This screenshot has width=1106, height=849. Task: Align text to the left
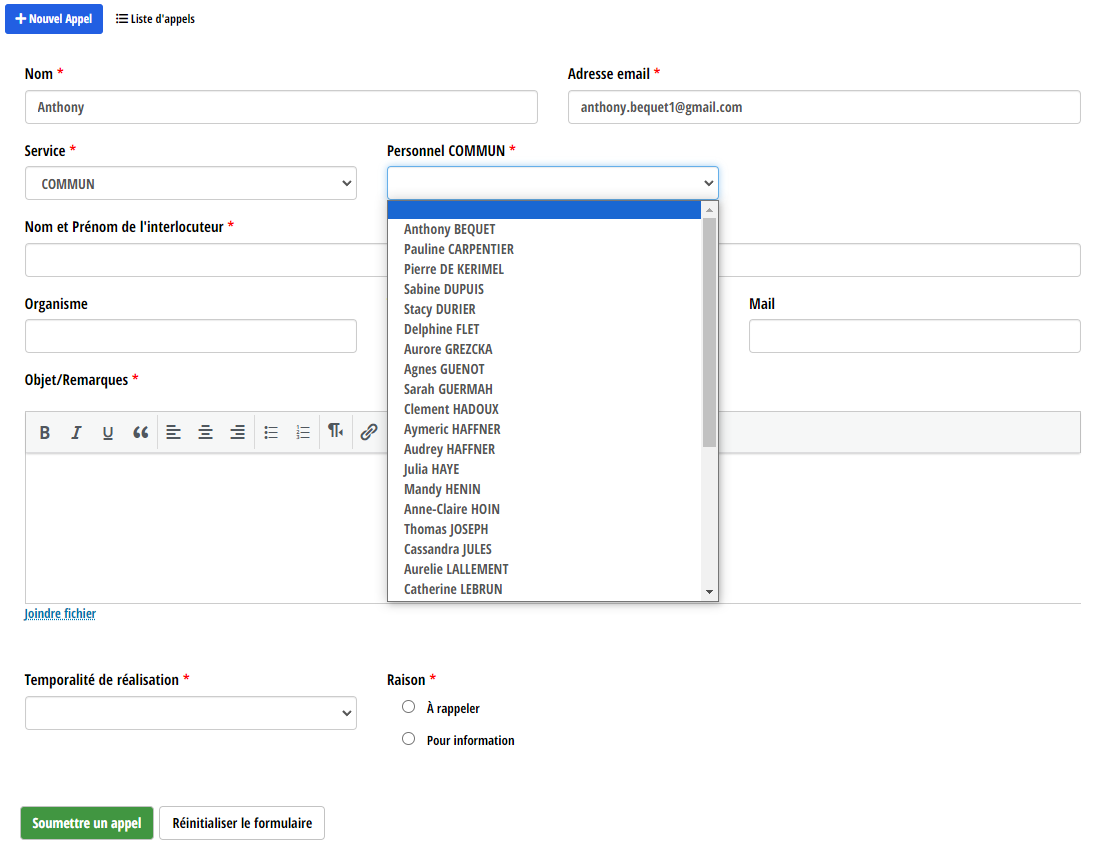[x=173, y=433]
